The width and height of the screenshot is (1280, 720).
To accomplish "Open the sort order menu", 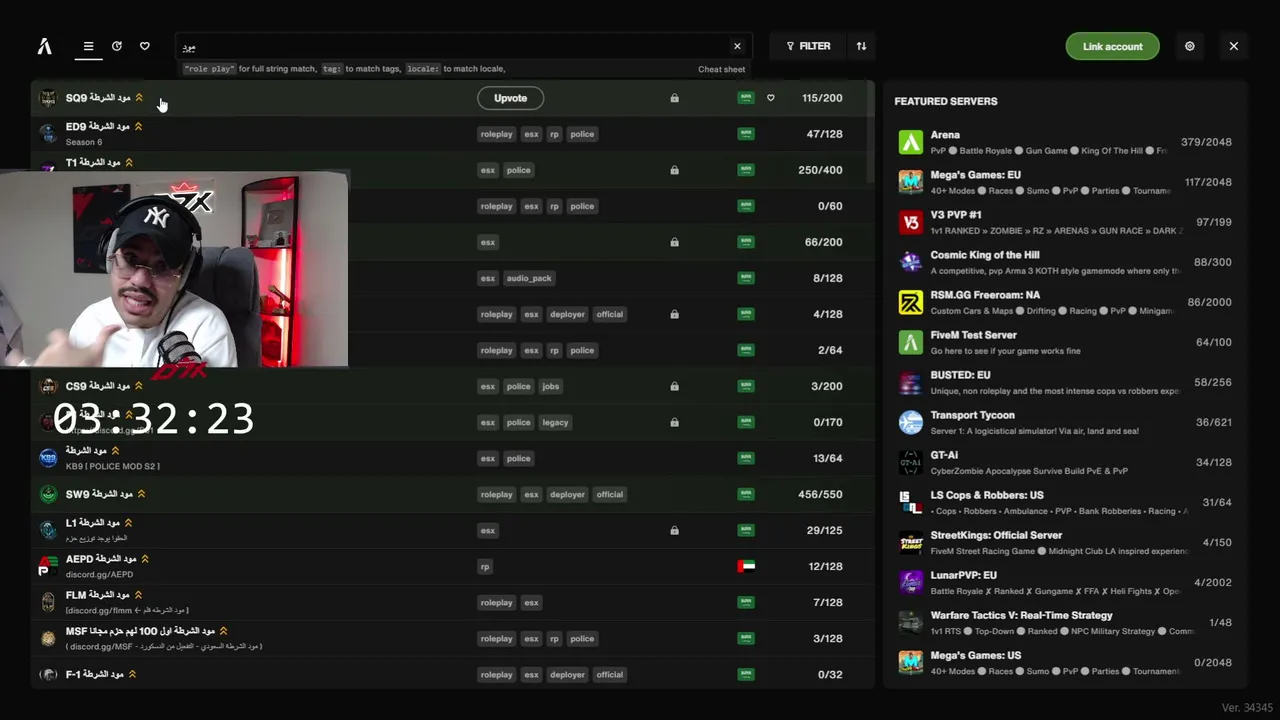I will pos(861,46).
